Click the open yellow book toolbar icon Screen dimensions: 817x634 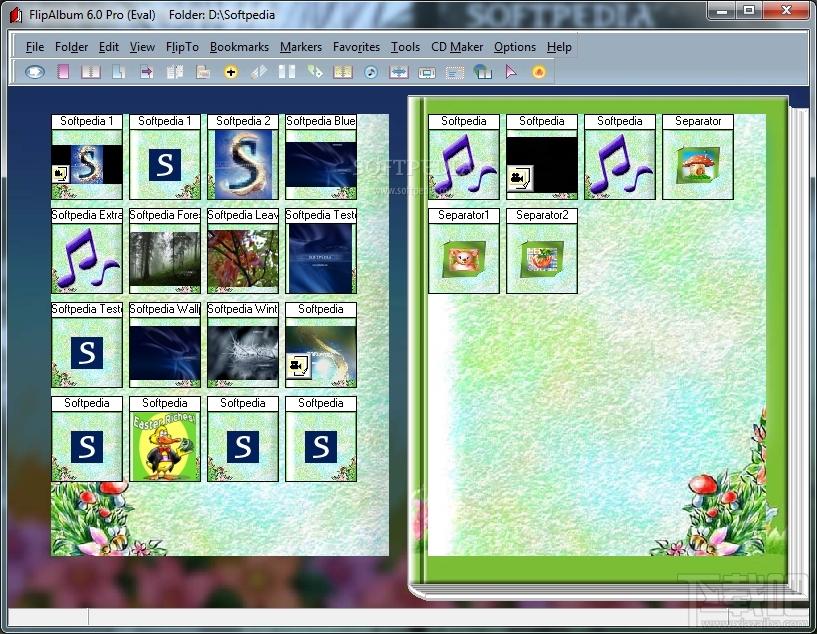(x=343, y=72)
